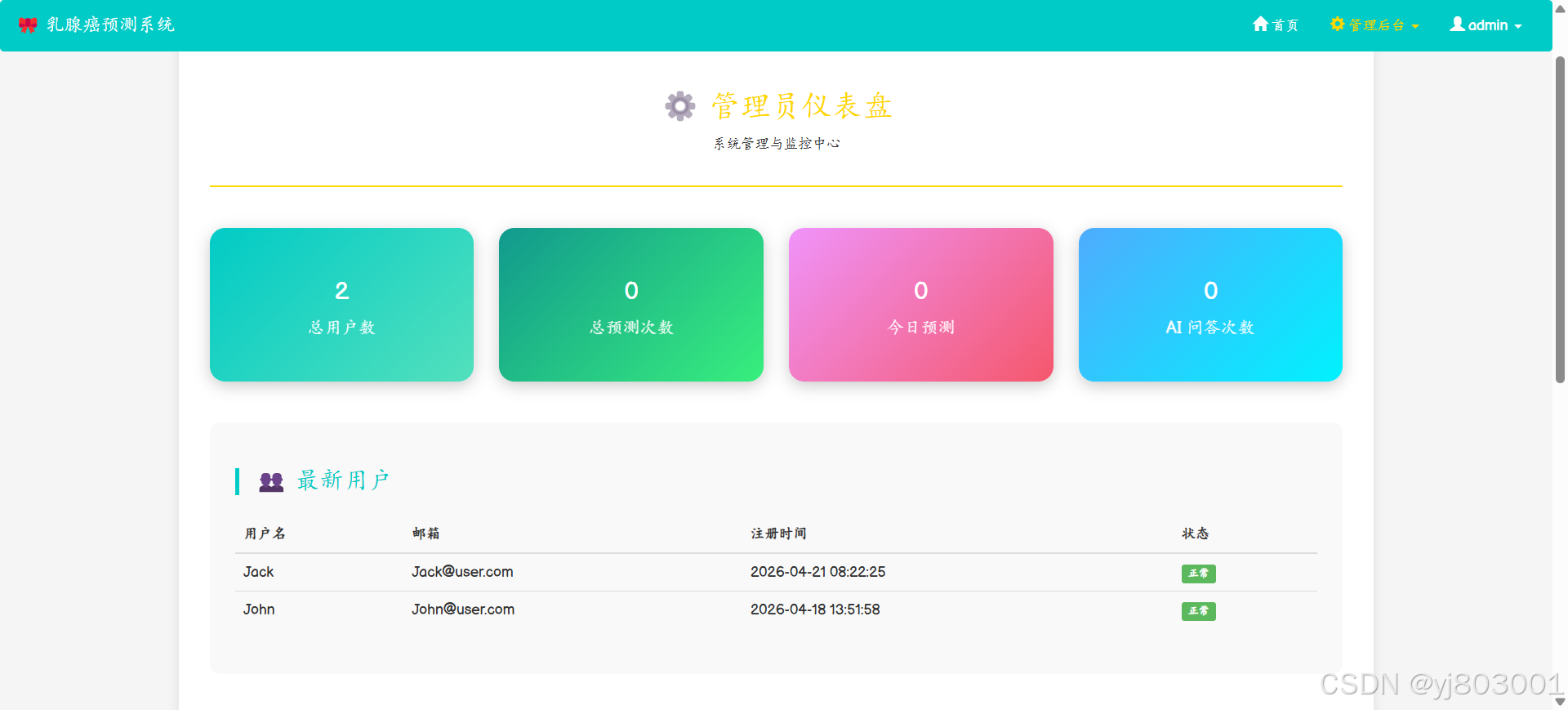Click the 管理员仪表盘 heading

(x=802, y=106)
